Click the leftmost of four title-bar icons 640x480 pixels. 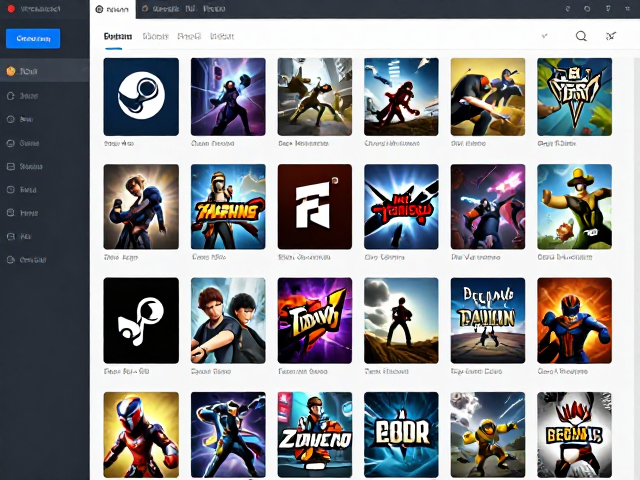567,9
